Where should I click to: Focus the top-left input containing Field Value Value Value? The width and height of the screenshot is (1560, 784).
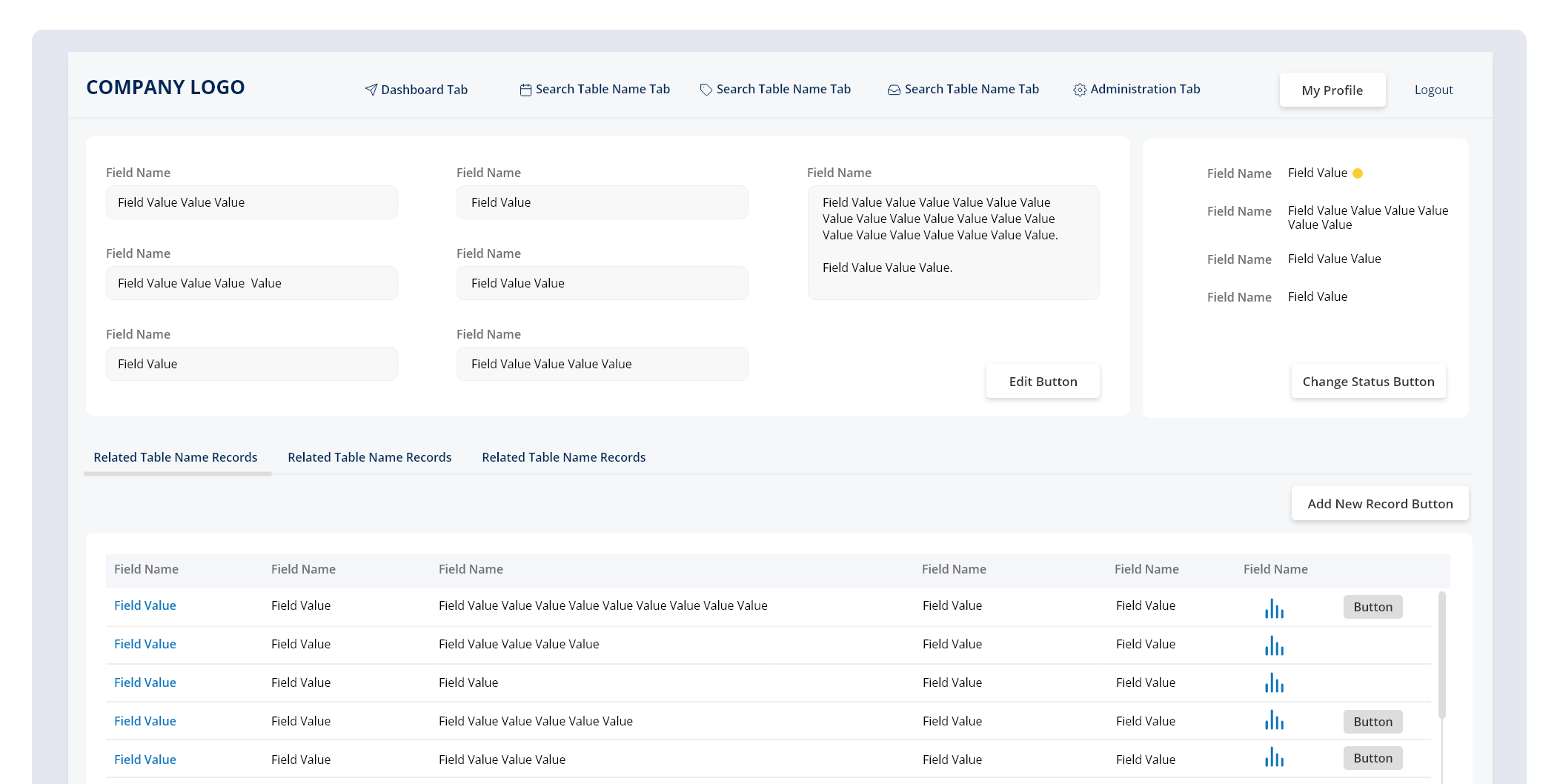[x=252, y=202]
